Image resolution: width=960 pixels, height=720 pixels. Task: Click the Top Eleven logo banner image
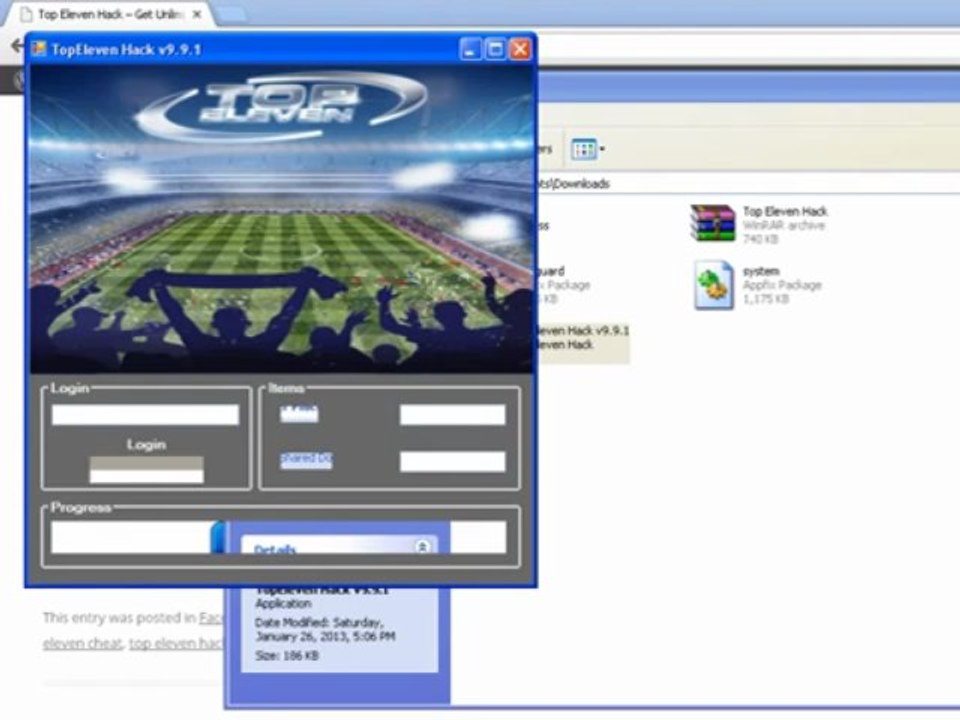click(x=282, y=219)
